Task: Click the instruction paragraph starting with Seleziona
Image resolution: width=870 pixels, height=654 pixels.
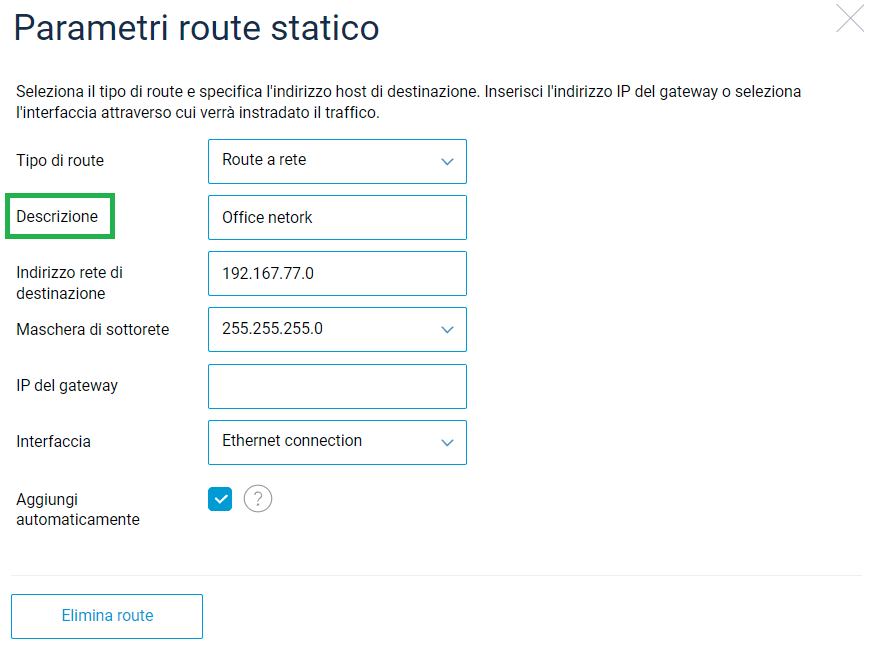Action: point(408,102)
